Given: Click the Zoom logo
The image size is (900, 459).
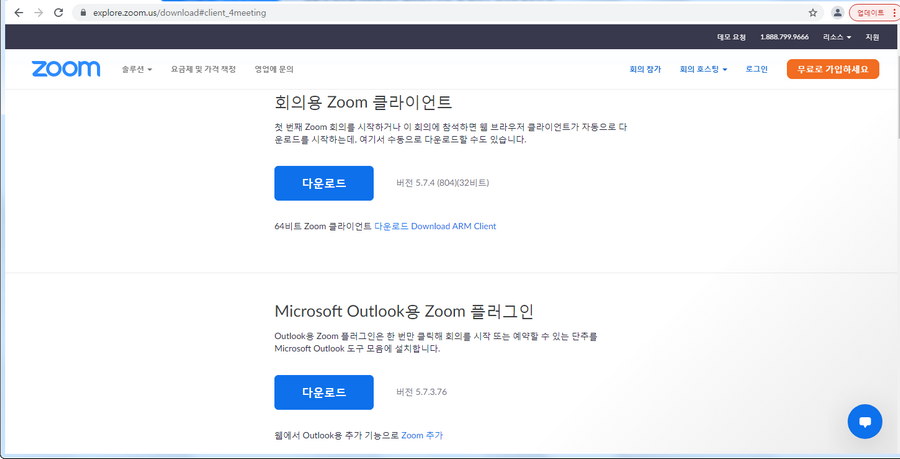Looking at the screenshot, I should coord(66,69).
